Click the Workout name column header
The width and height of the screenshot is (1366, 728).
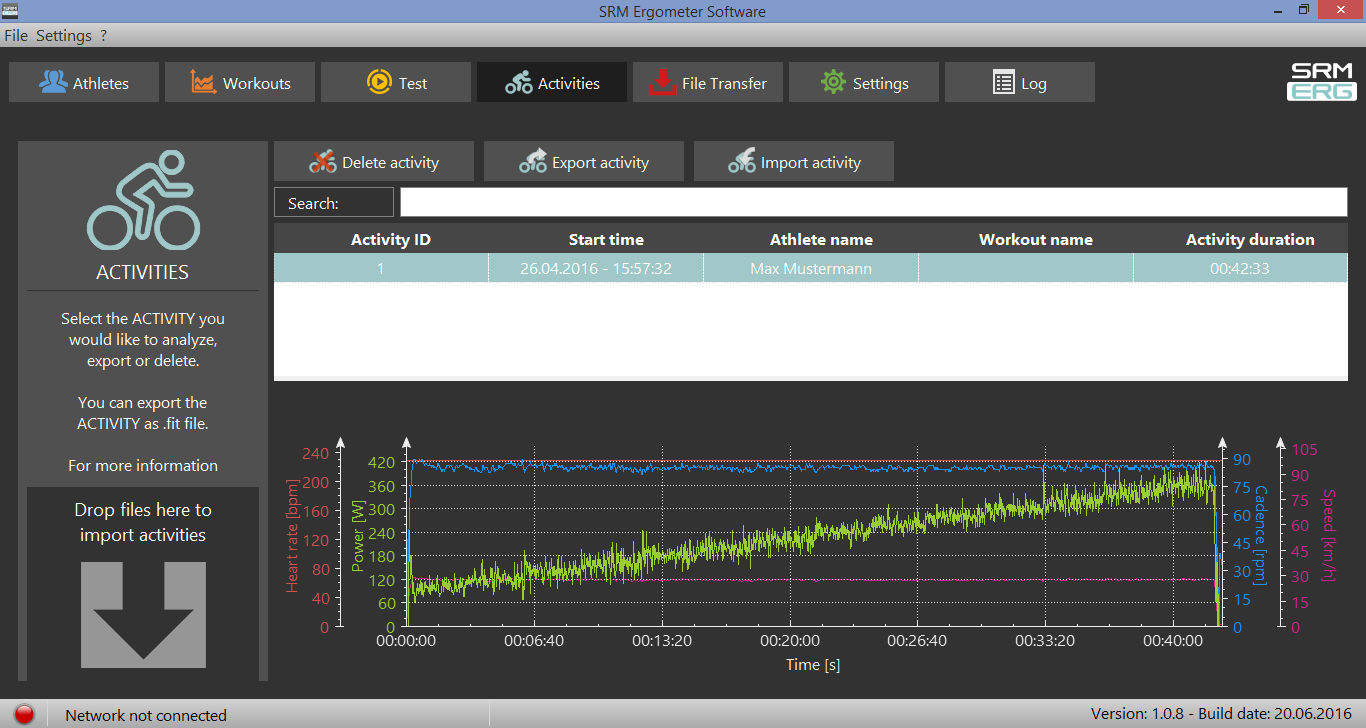coord(1036,240)
